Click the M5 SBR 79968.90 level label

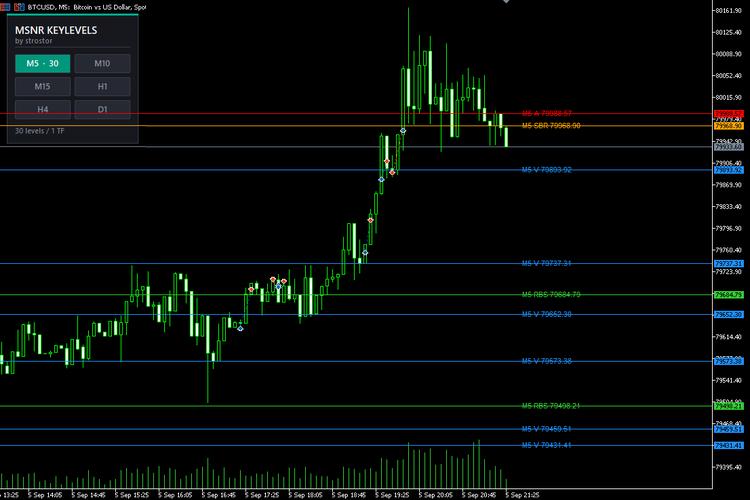(551, 125)
